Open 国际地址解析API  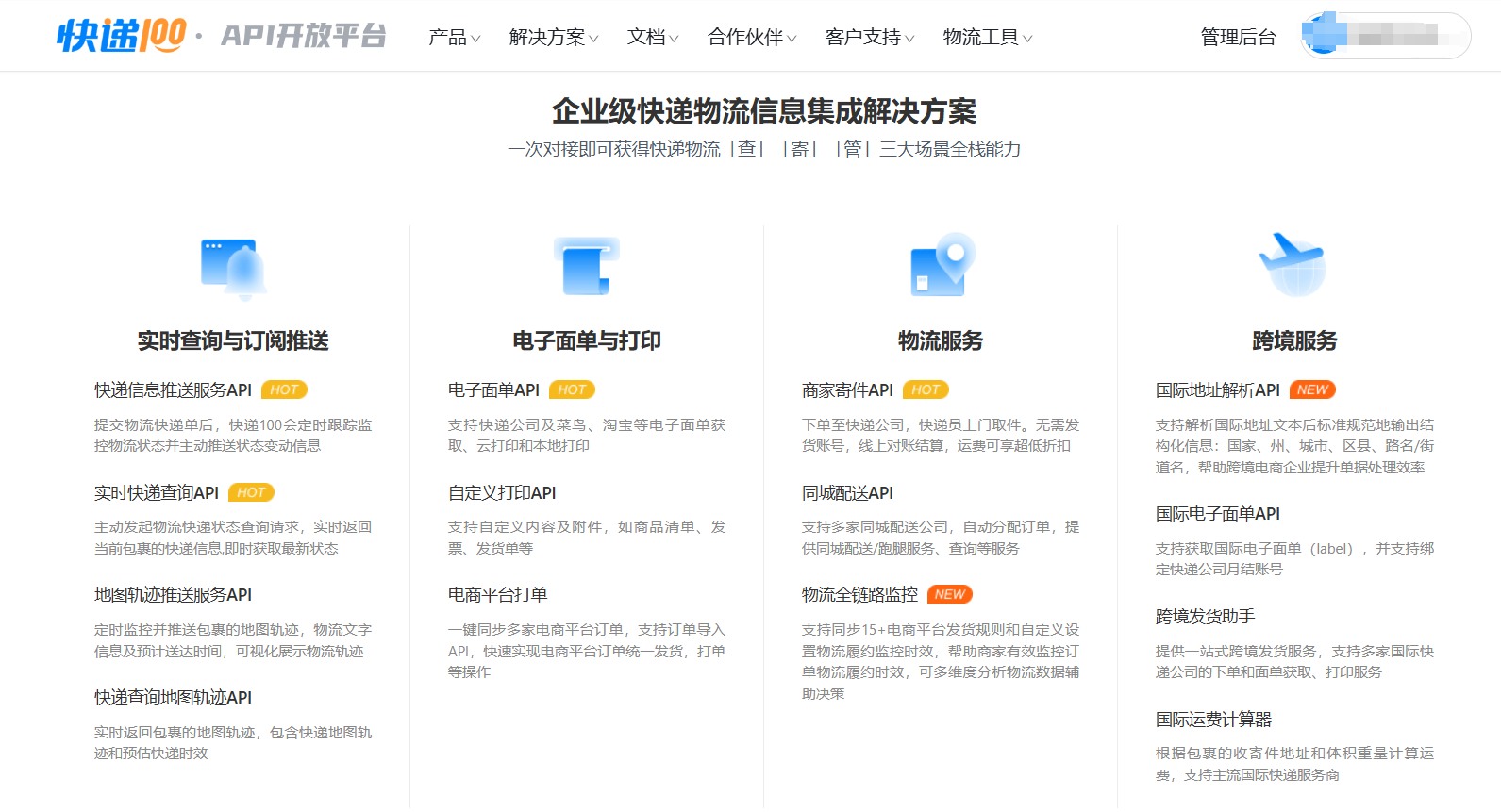[1218, 389]
